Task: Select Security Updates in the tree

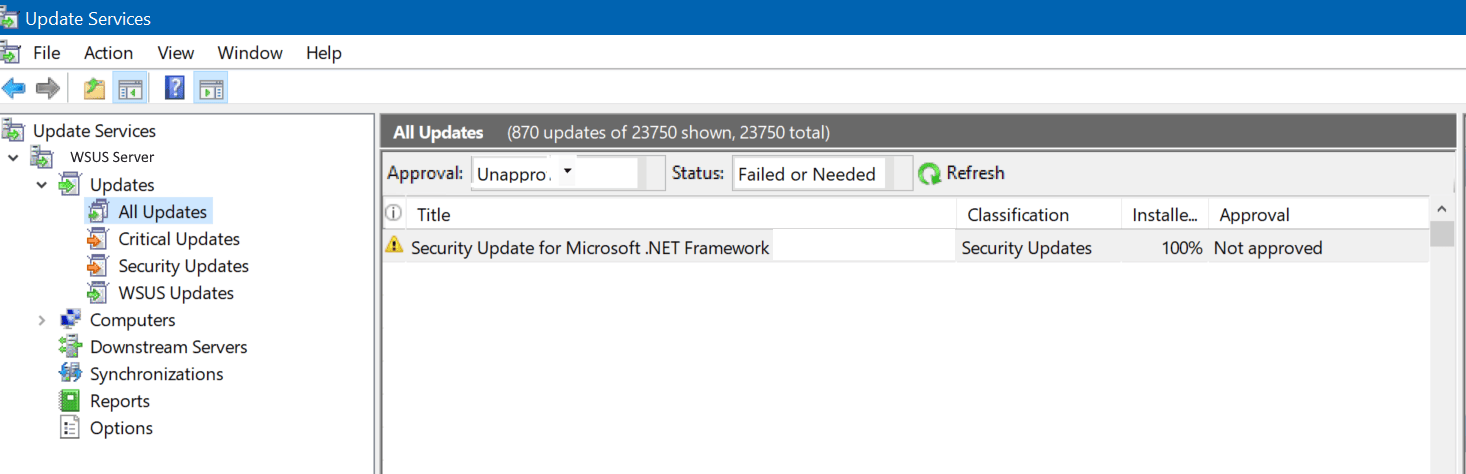Action: (x=183, y=266)
